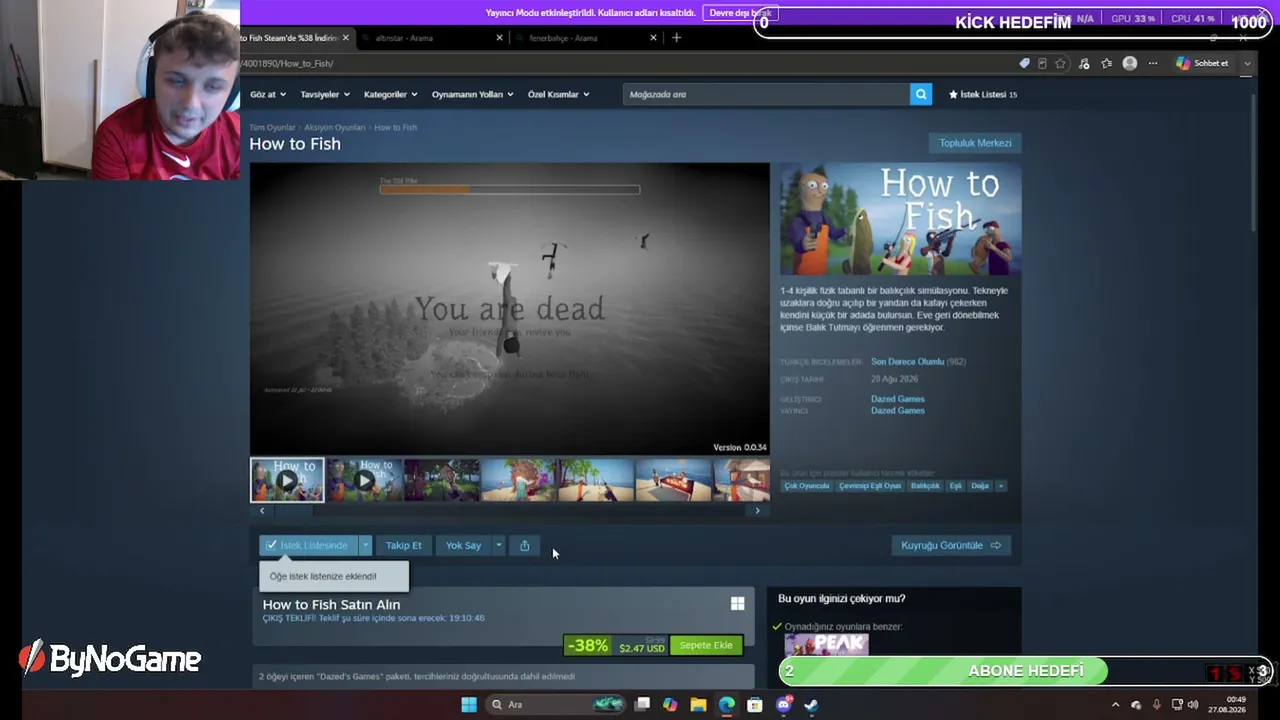This screenshot has height=720, width=1280.
Task: Open Steam from the taskbar
Action: (812, 704)
